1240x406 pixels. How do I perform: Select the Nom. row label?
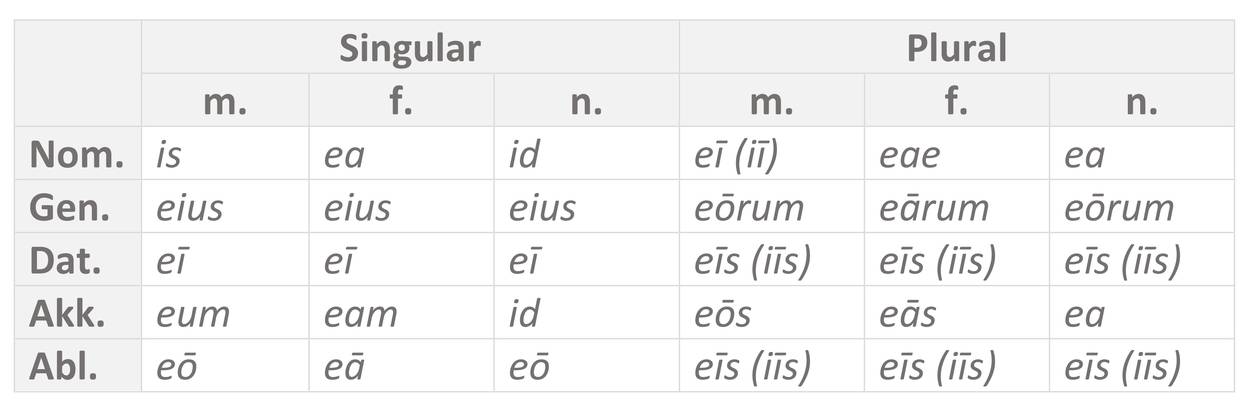click(x=77, y=154)
